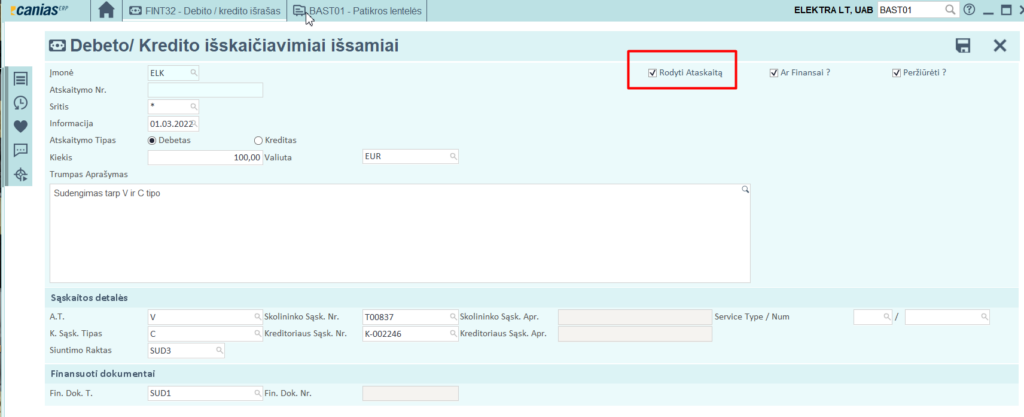Click the Atskaitymo Nr. input field

pyautogui.click(x=205, y=90)
